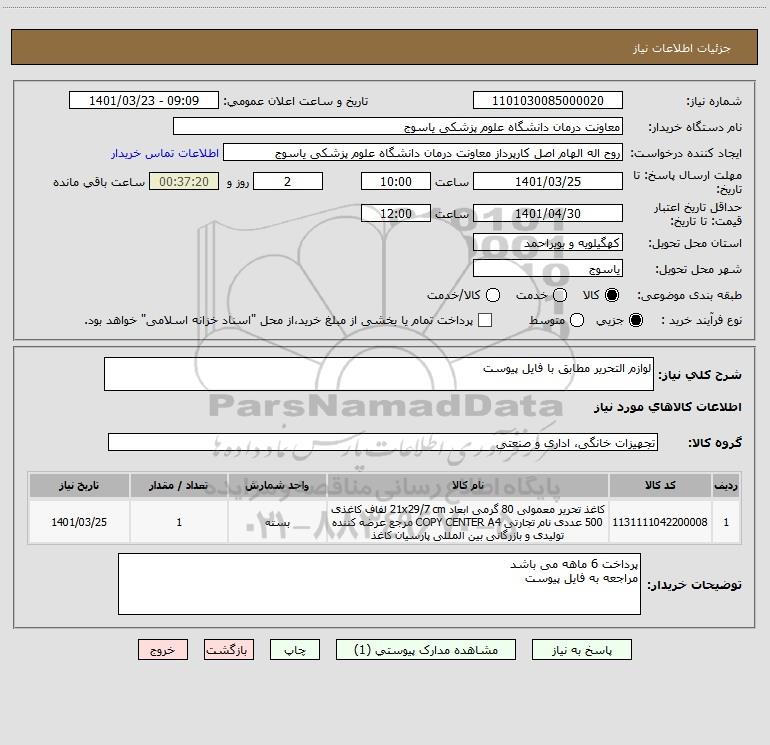The image size is (770, 745).
Task: Click the تعداد / مقدار column header
Action: pos(179,485)
